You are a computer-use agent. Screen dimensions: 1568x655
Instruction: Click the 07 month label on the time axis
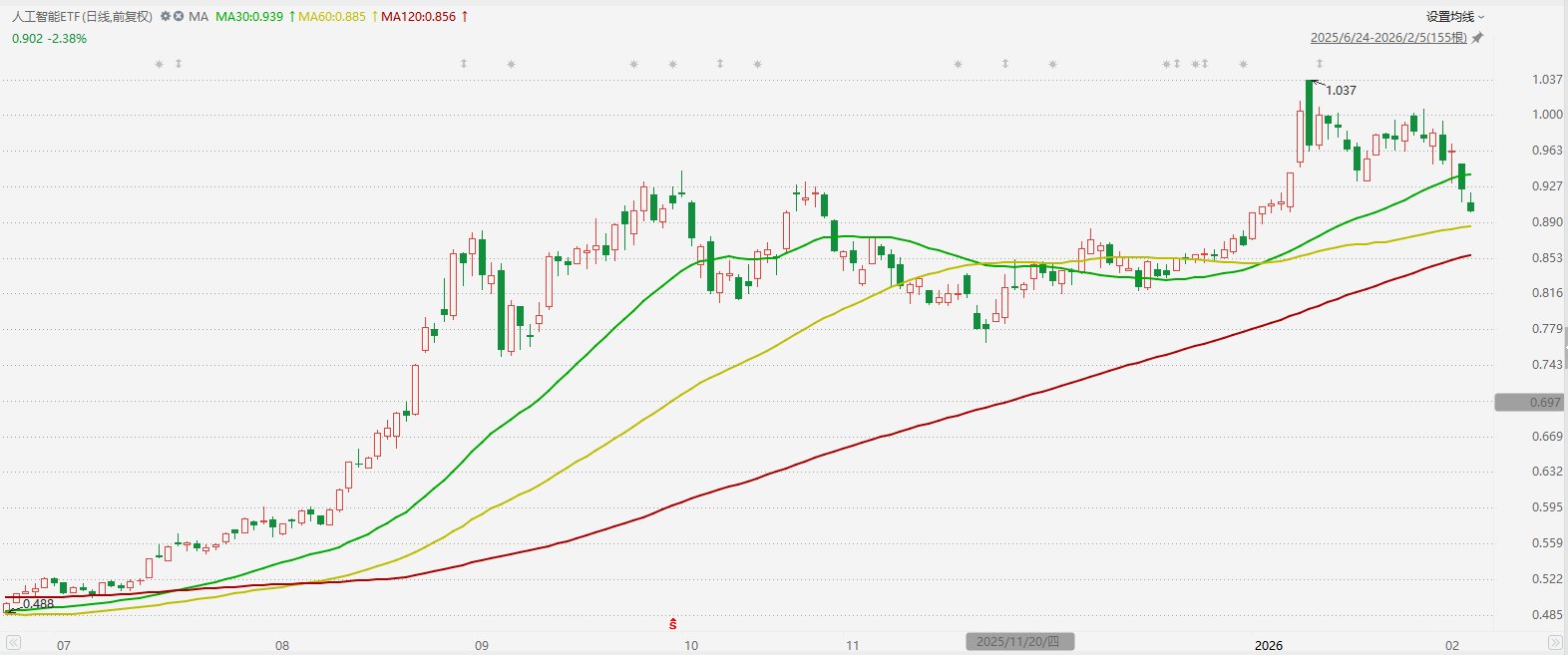64,645
